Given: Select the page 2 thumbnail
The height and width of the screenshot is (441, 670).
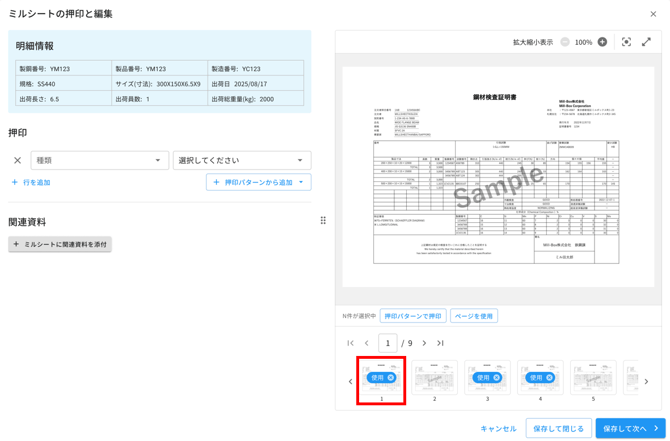Looking at the screenshot, I should (x=435, y=379).
